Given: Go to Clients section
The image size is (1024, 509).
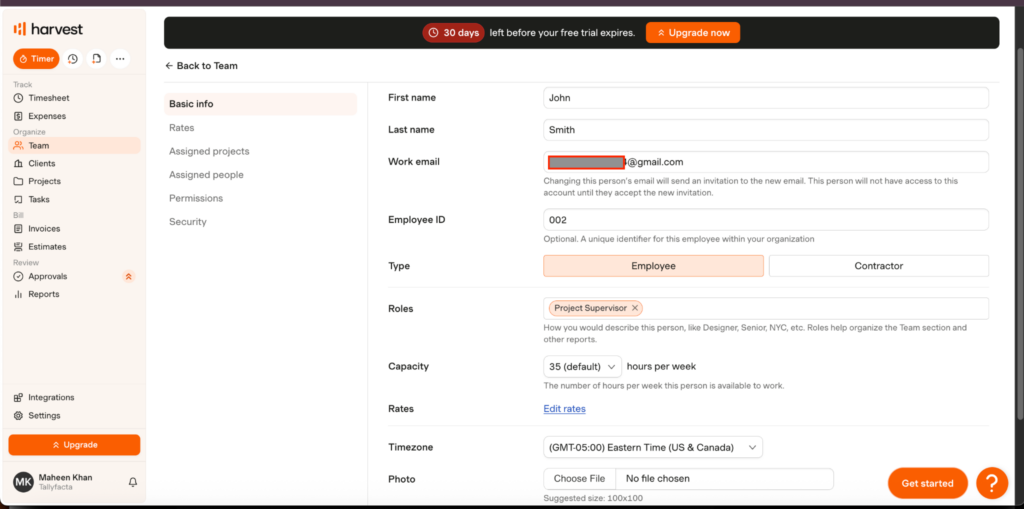Looking at the screenshot, I should click(74, 163).
